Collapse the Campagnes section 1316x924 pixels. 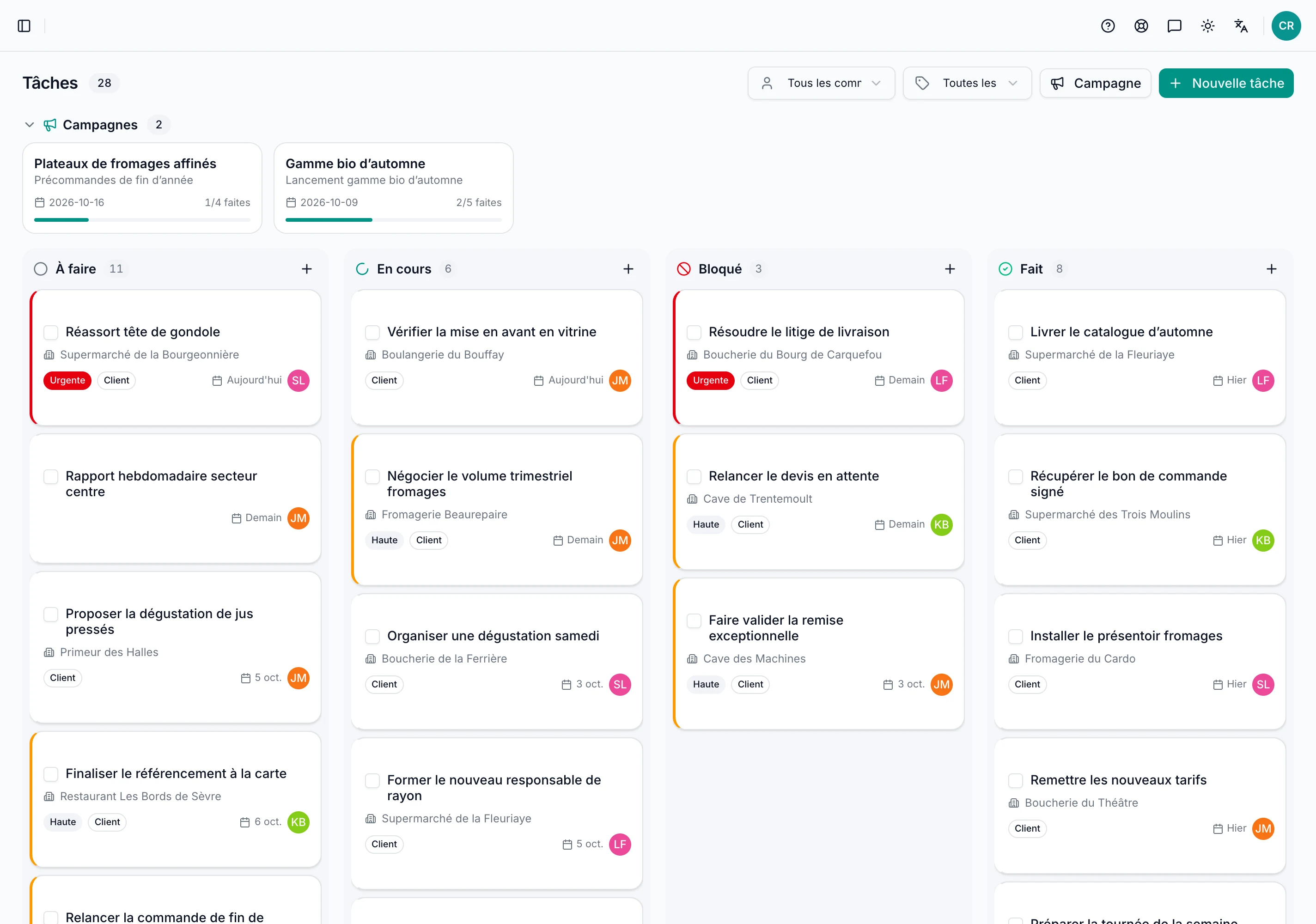pyautogui.click(x=30, y=124)
